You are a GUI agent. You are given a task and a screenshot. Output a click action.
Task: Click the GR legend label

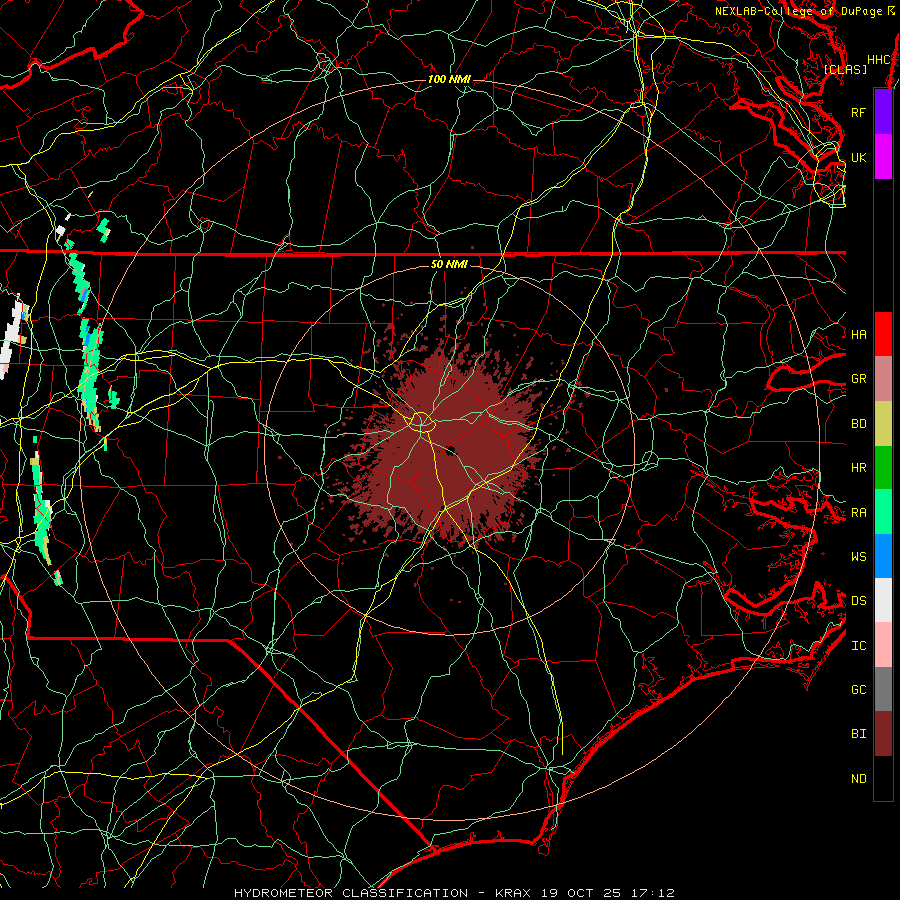click(x=858, y=379)
